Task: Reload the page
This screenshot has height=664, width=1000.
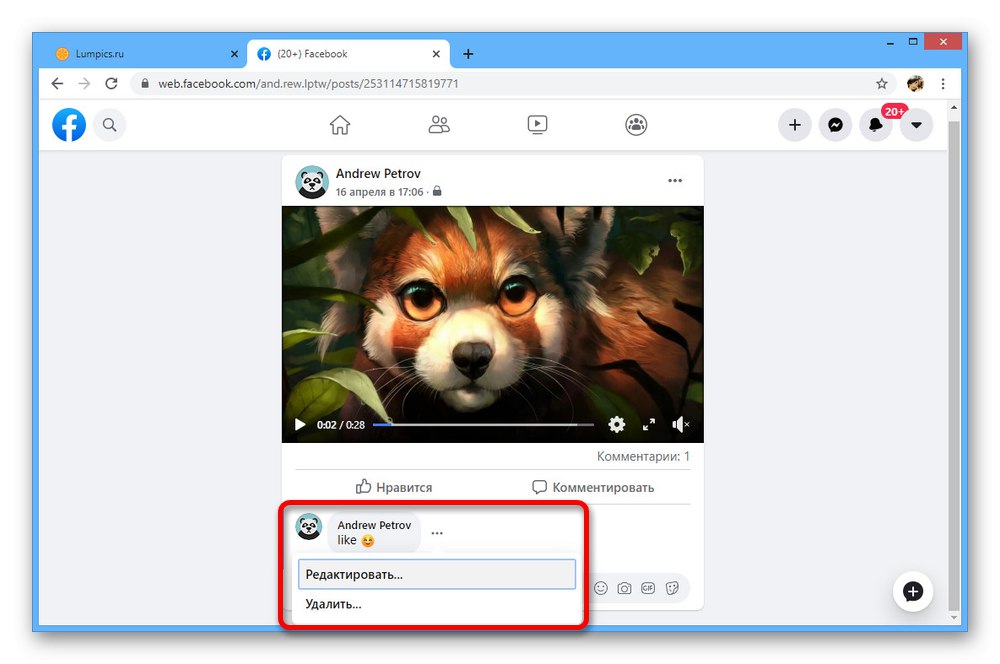Action: click(x=112, y=84)
